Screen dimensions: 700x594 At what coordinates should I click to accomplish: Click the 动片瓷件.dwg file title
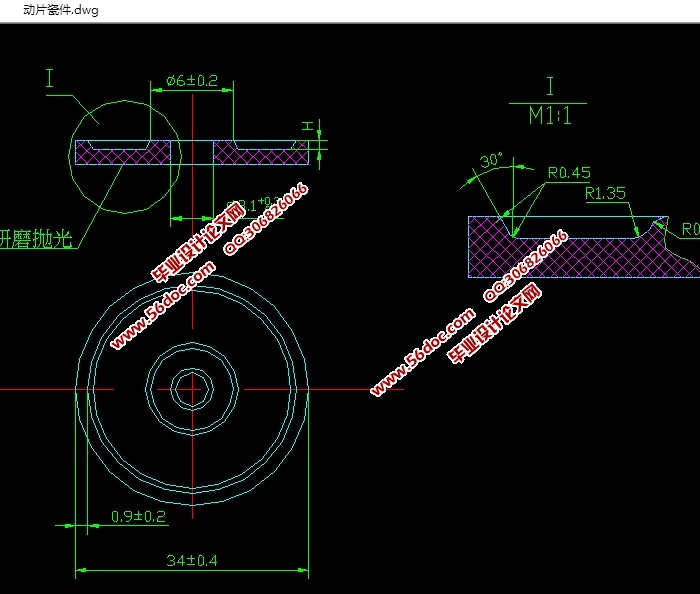[x=50, y=9]
